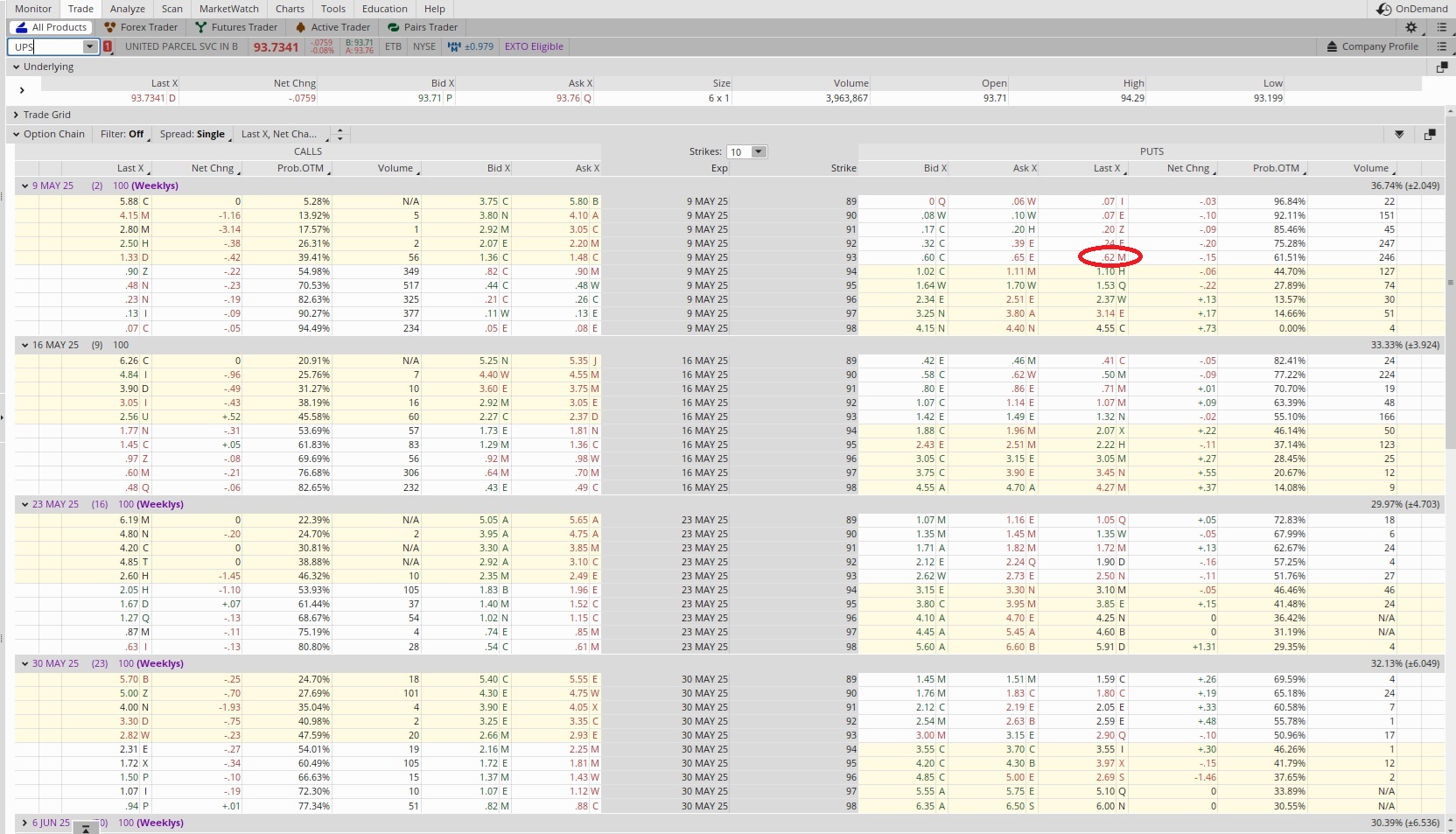Open the Help main tab
This screenshot has height=834, width=1456.
pos(435,9)
